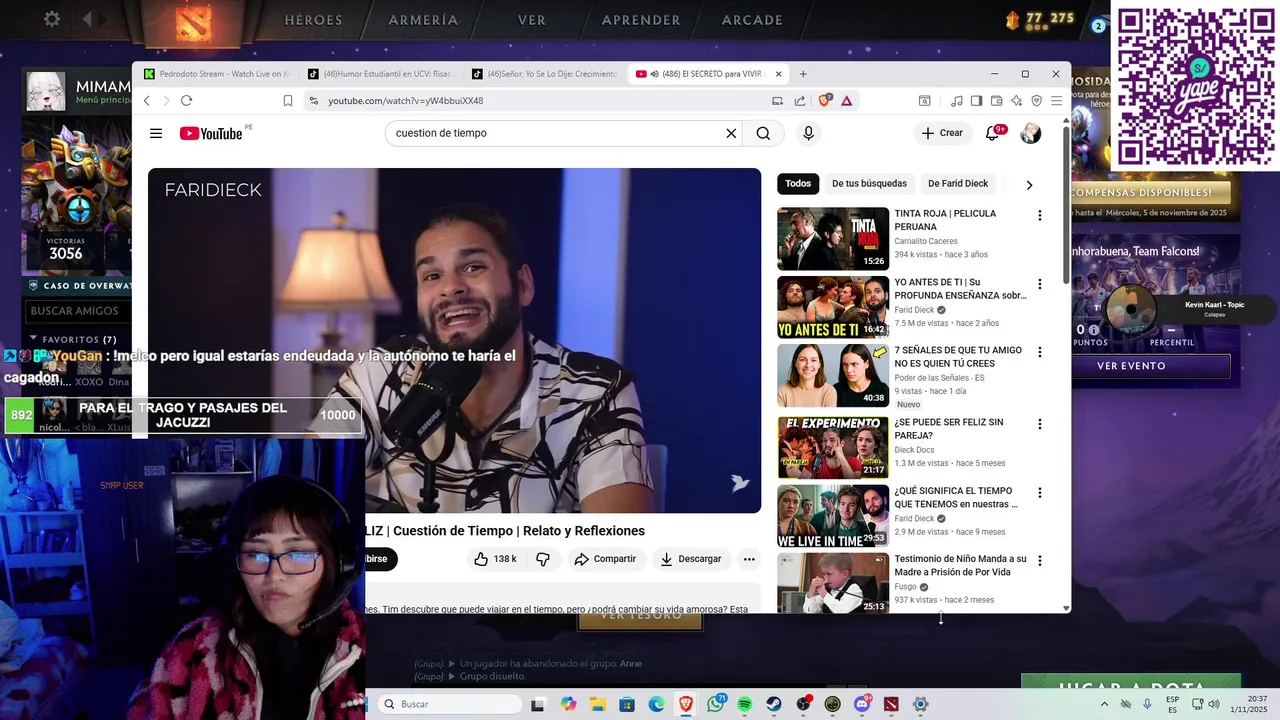Open the Farid Dieck channel under YO ANTES DE TI
This screenshot has height=720, width=1280.
coord(914,310)
